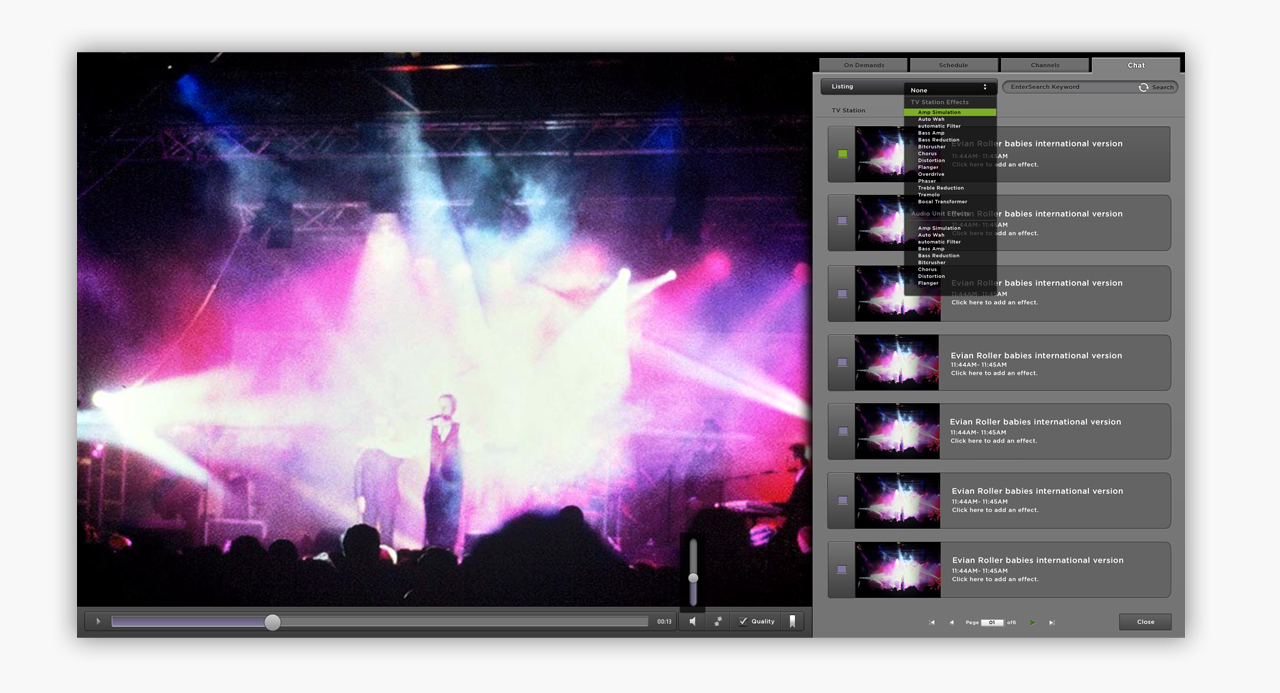Tick the checkbox on the last listing
This screenshot has height=693, width=1280.
[842, 570]
